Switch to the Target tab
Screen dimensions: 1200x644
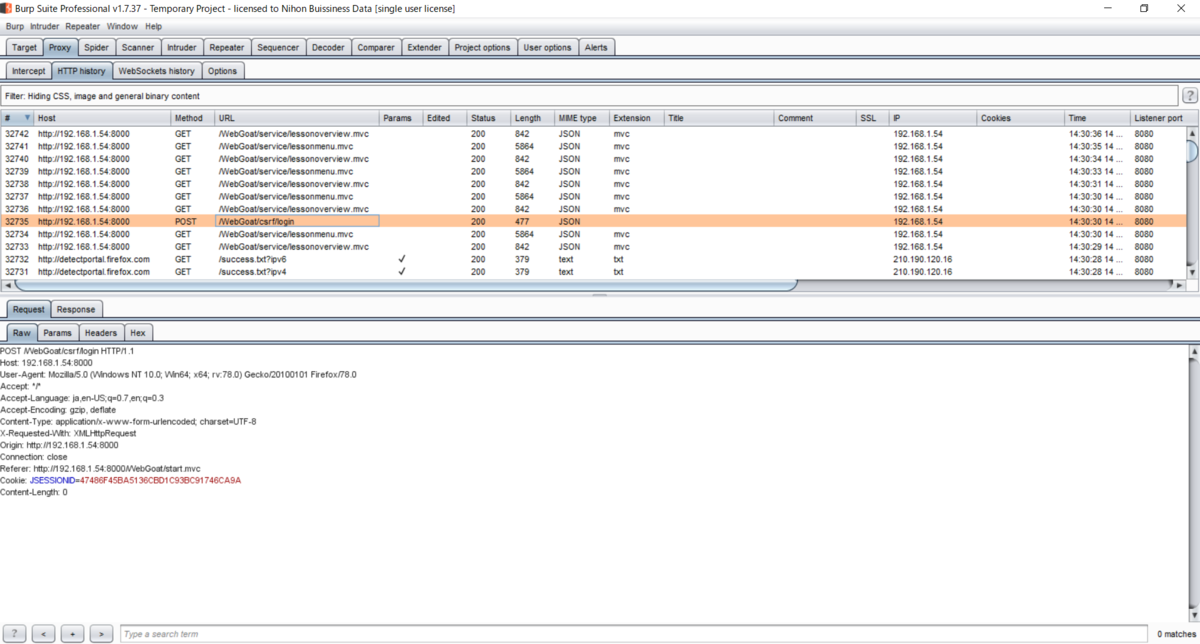click(25, 47)
